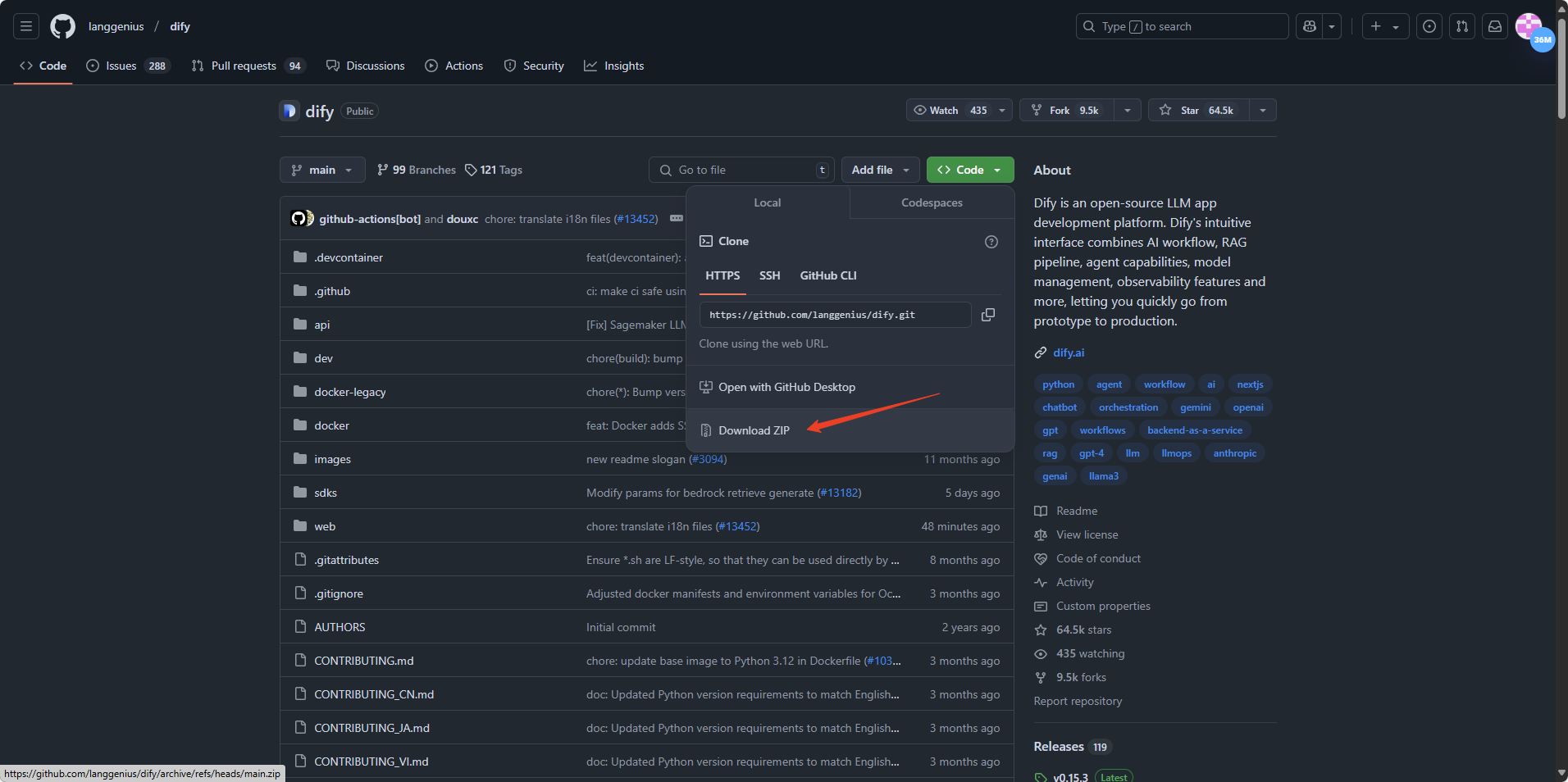Open the Releases section heading
The image size is (1568, 782).
1058,747
